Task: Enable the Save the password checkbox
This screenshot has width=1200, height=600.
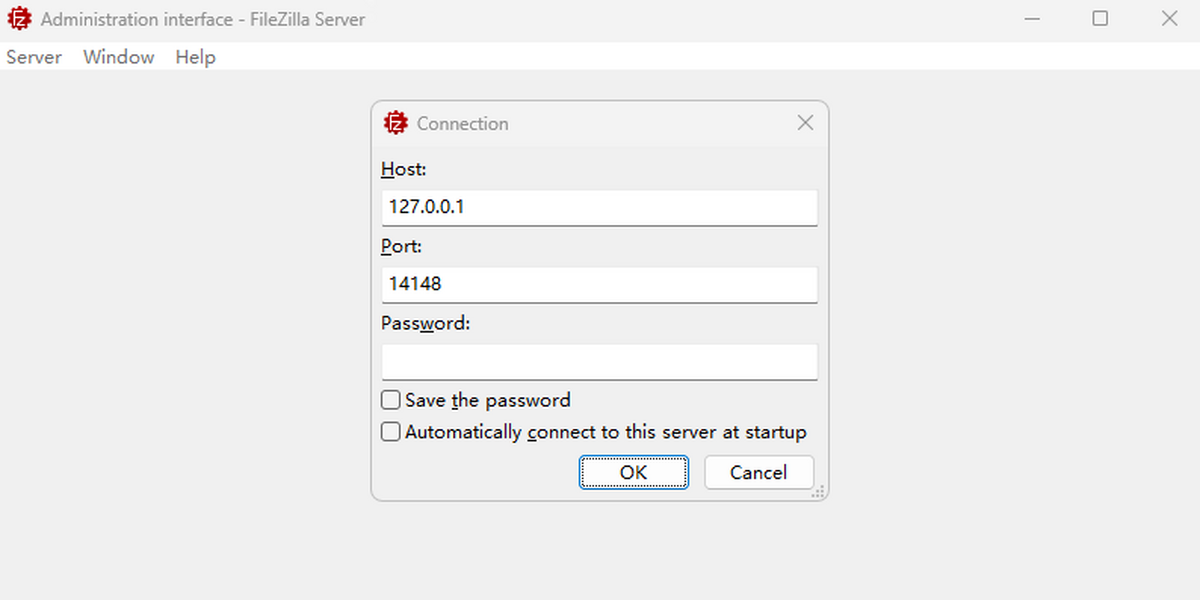Action: tap(391, 401)
